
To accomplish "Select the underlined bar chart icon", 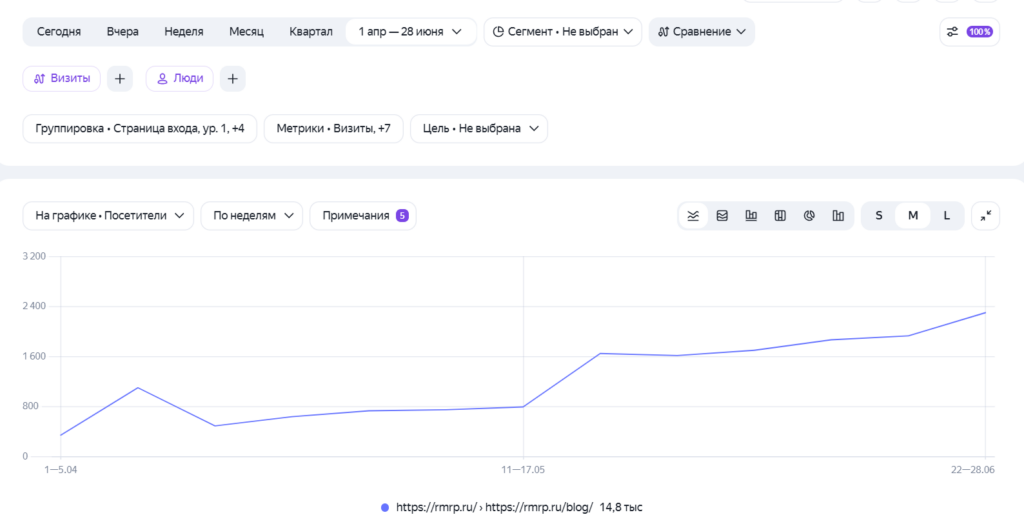I will pyautogui.click(x=751, y=216).
